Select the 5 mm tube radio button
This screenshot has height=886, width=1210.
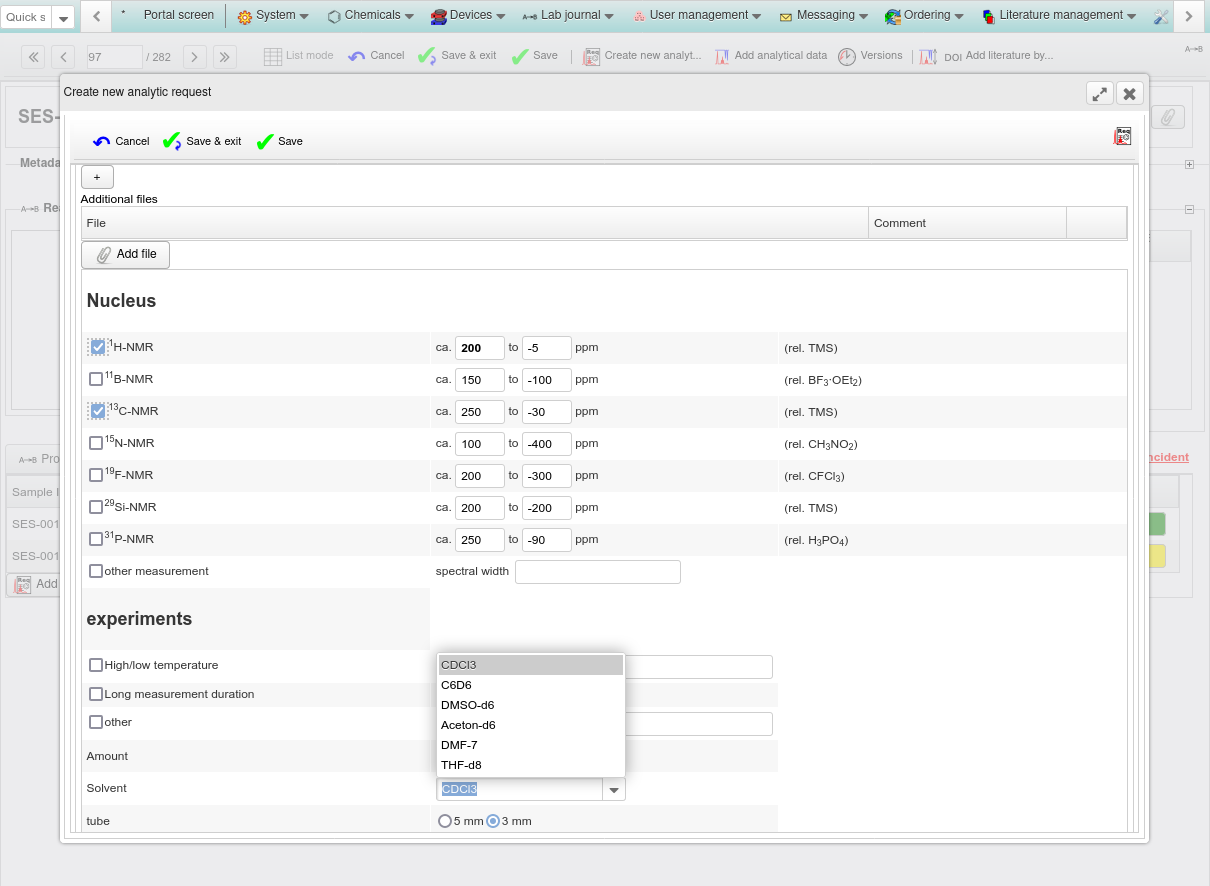pos(445,821)
